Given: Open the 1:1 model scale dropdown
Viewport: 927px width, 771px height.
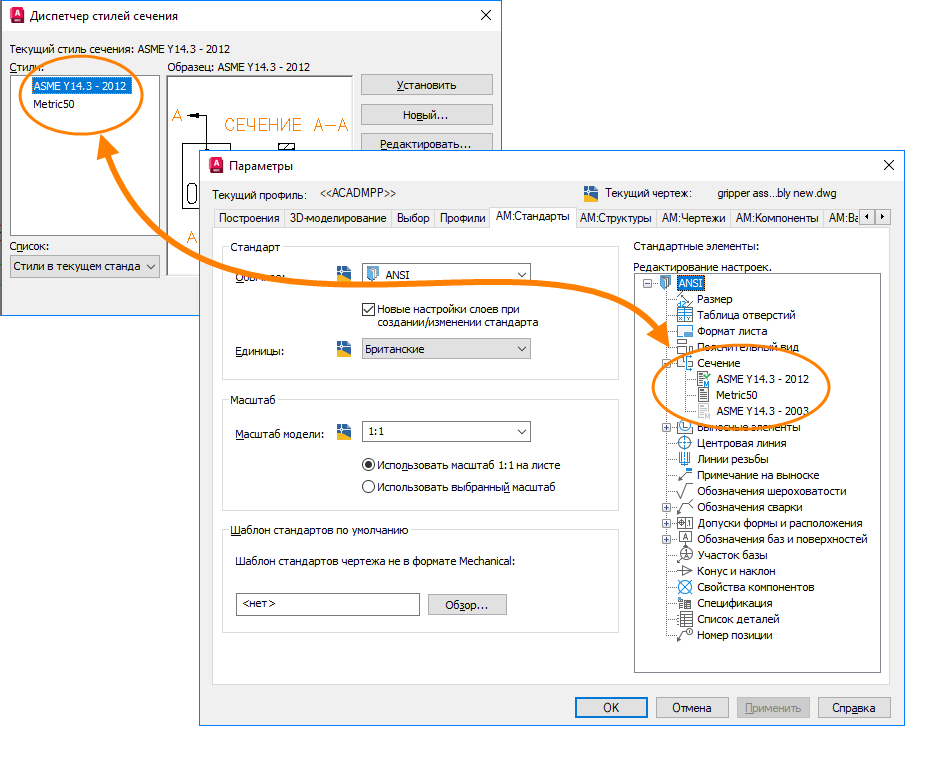Looking at the screenshot, I should pos(446,432).
